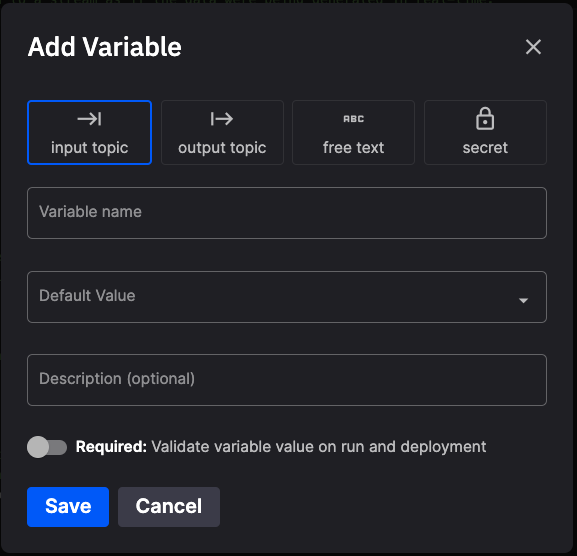
Task: Click the bold "Required:" label
Action: (x=111, y=447)
